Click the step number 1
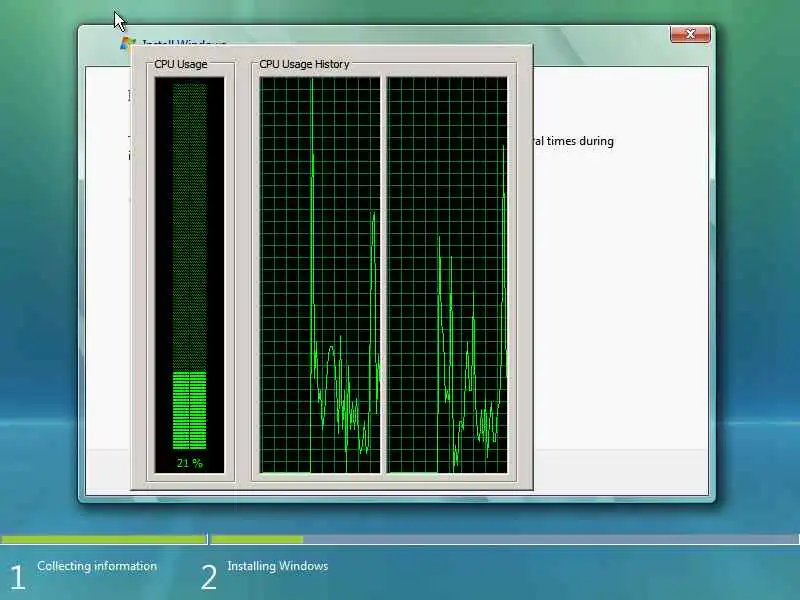Screen dimensions: 800x600 pos(17,577)
